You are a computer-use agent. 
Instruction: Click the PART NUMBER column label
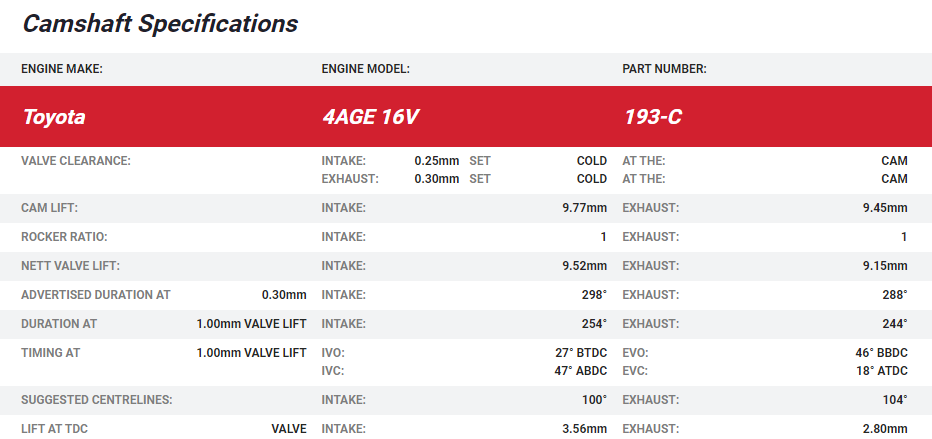pyautogui.click(x=664, y=69)
